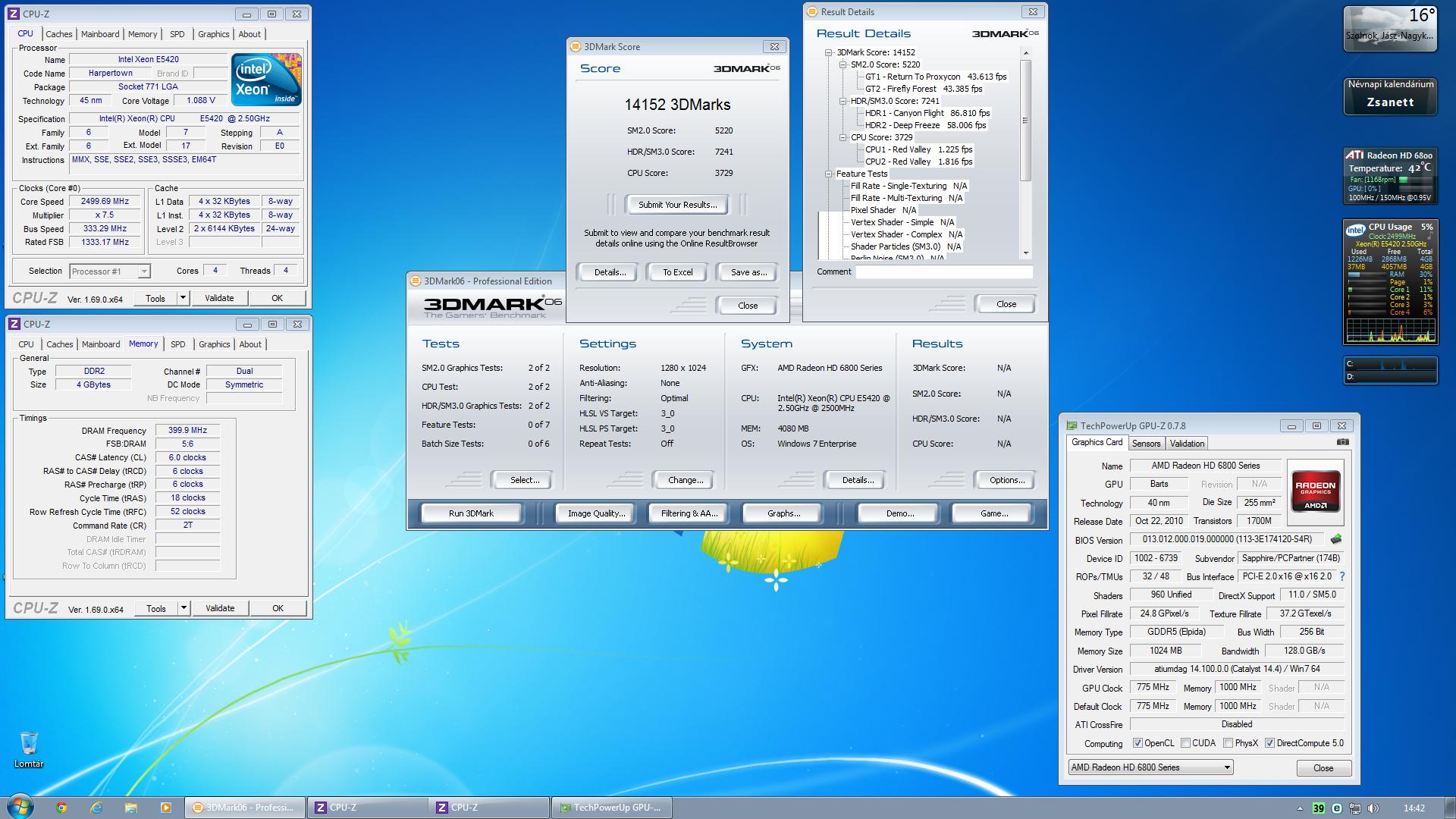Viewport: 1456px width, 819px height.
Task: Click the Névnapi kalendárium gadget
Action: coord(1390,95)
